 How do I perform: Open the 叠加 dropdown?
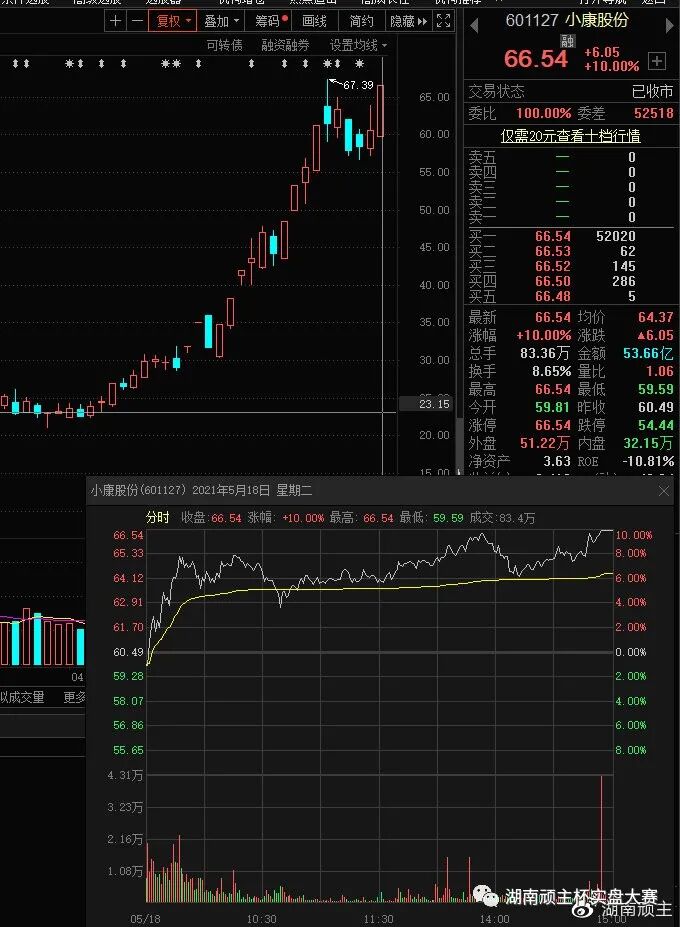[222, 21]
